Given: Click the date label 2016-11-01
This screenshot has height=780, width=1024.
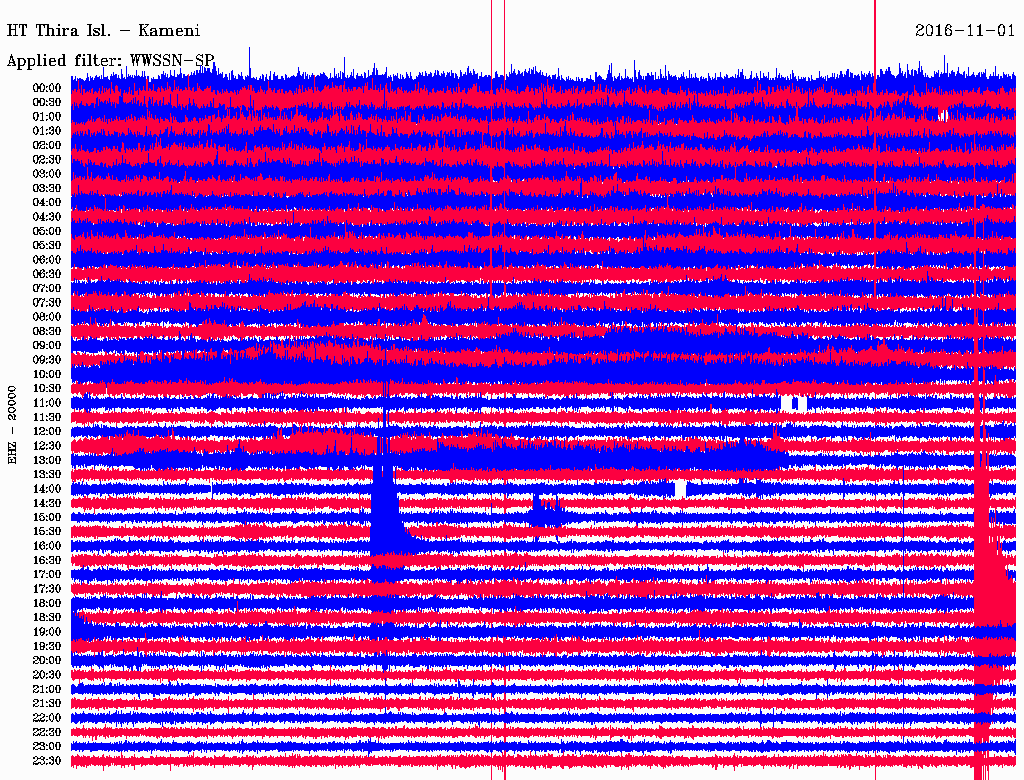Looking at the screenshot, I should (x=964, y=31).
